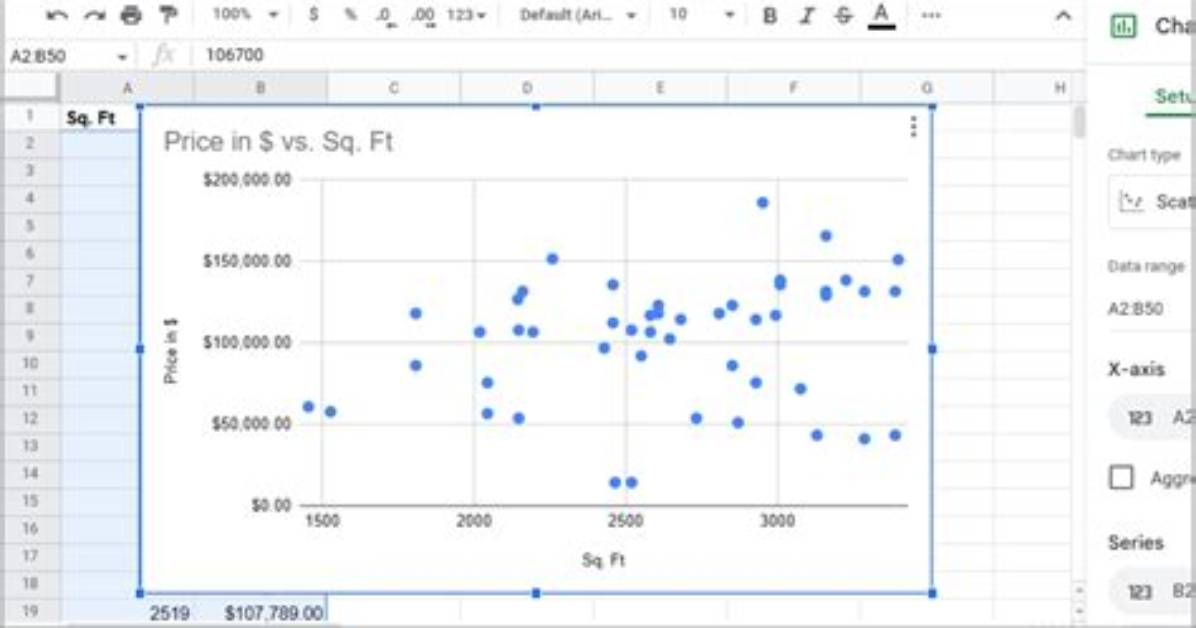This screenshot has width=1196, height=628.
Task: Open the text color picker
Action: pos(882,16)
